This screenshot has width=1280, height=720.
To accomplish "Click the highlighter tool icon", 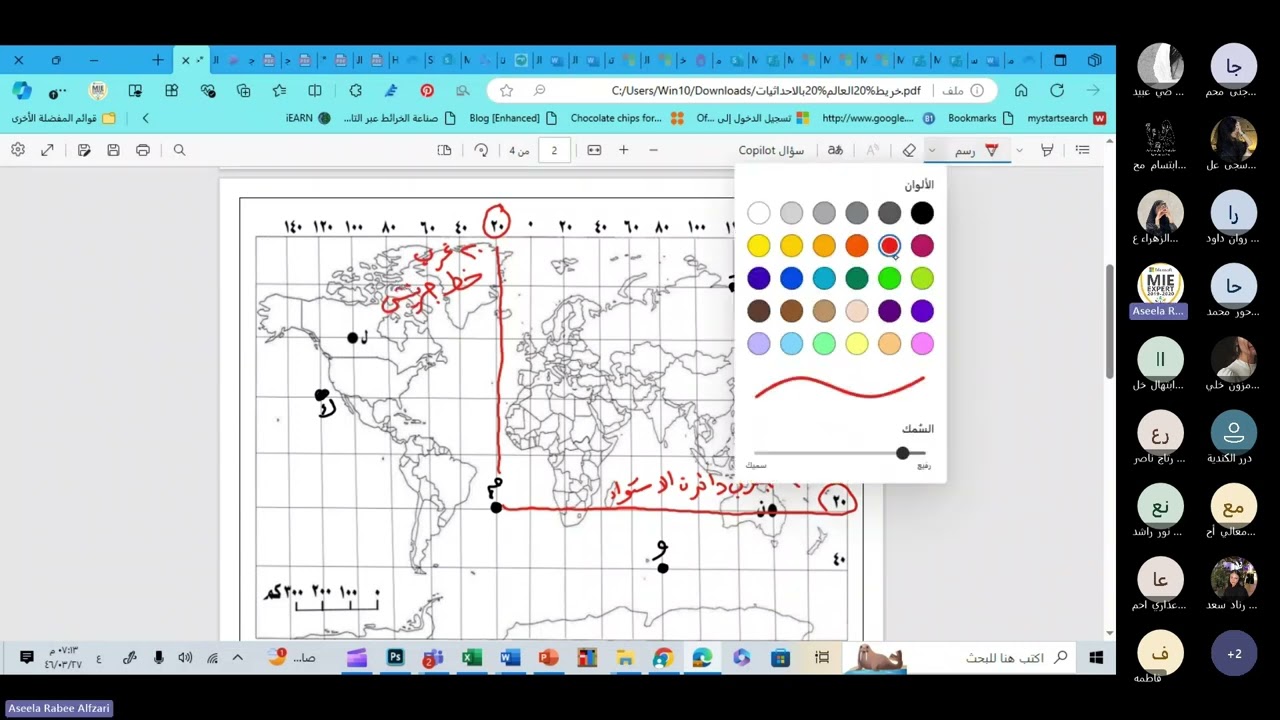I will [1047, 150].
